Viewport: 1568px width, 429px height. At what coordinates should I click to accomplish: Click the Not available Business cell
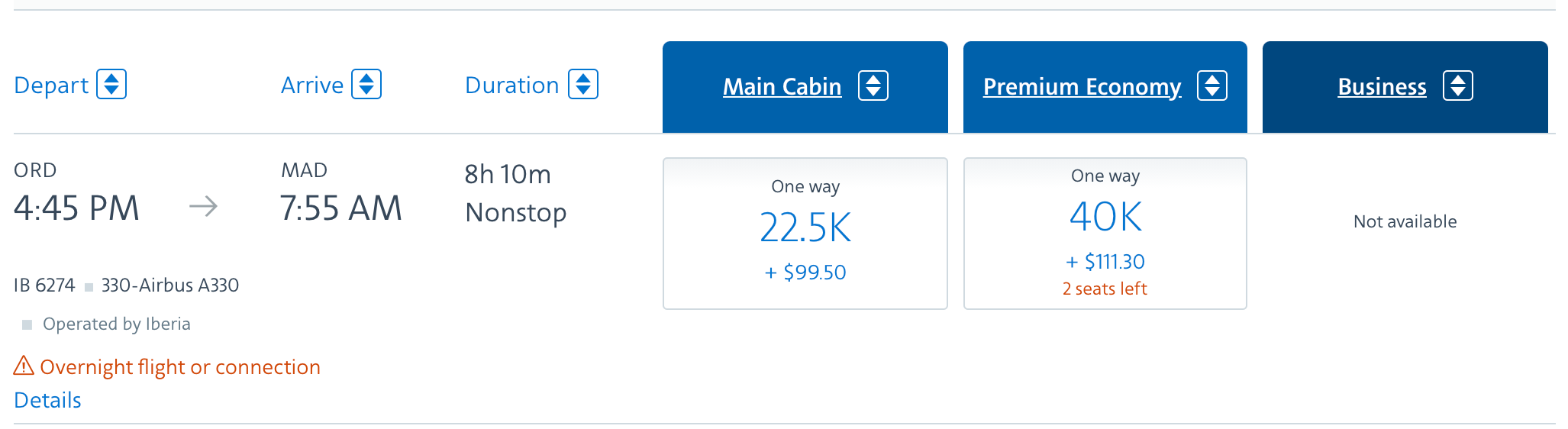pos(1405,221)
